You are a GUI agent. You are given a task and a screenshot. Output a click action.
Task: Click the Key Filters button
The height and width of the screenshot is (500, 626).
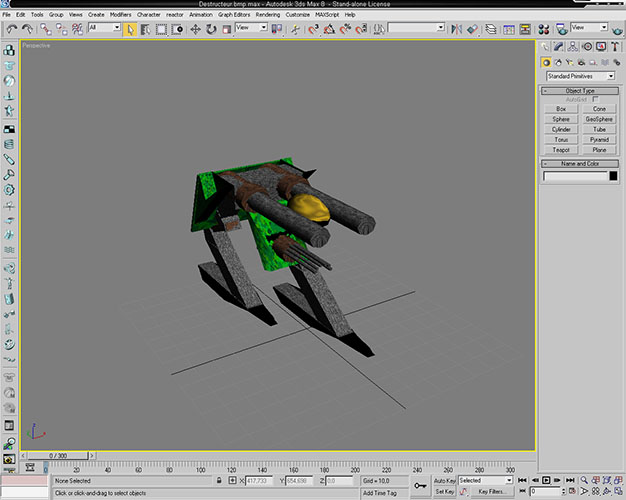489,492
